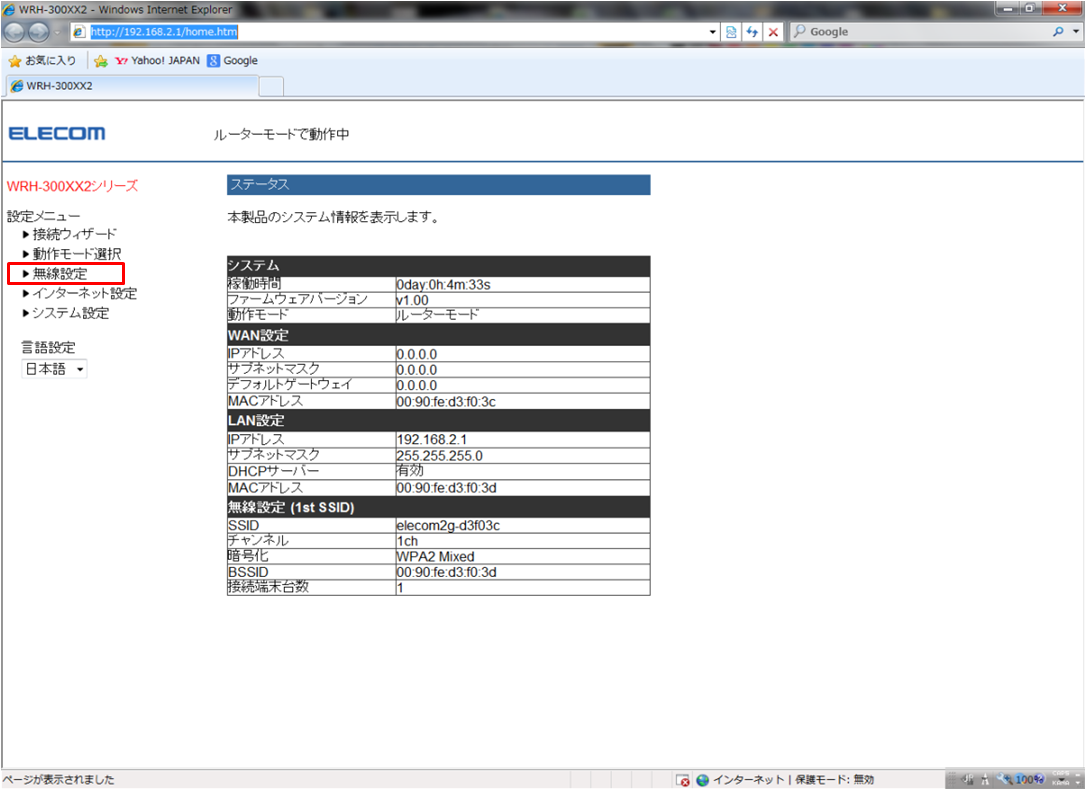
Task: Stop loading with the red X icon
Action: click(773, 32)
